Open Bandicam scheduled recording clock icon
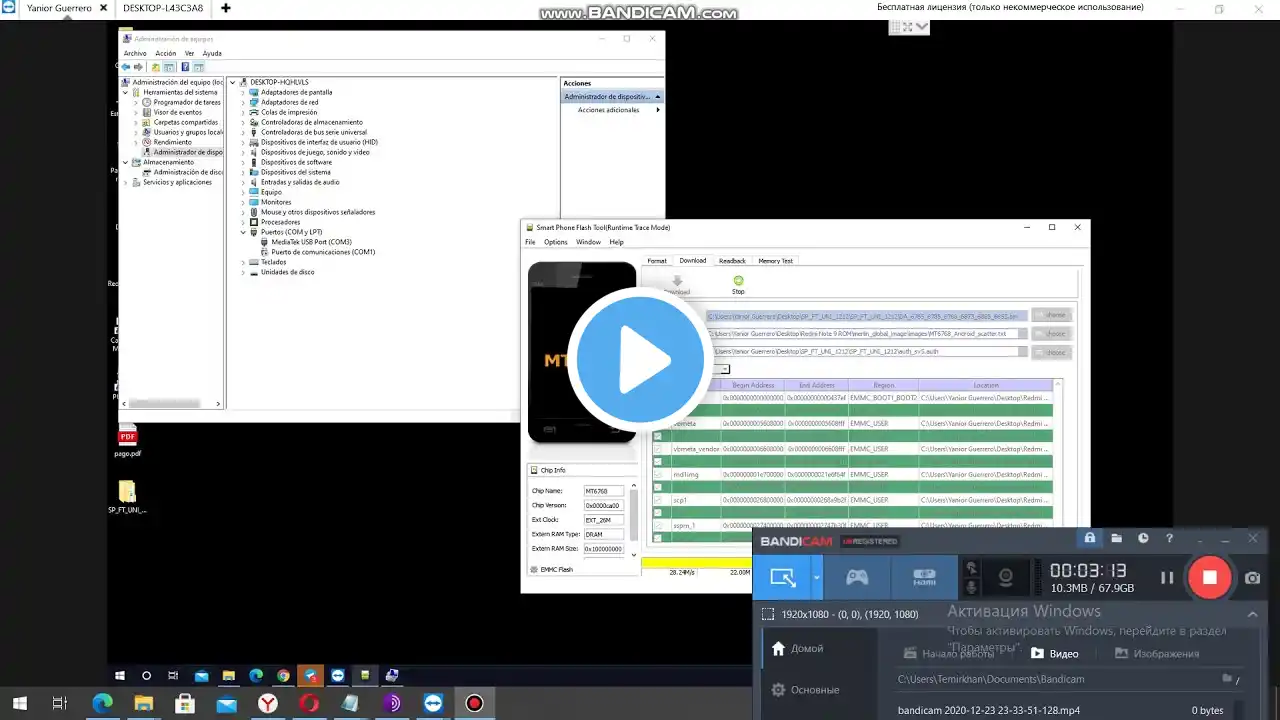 click(x=1143, y=538)
